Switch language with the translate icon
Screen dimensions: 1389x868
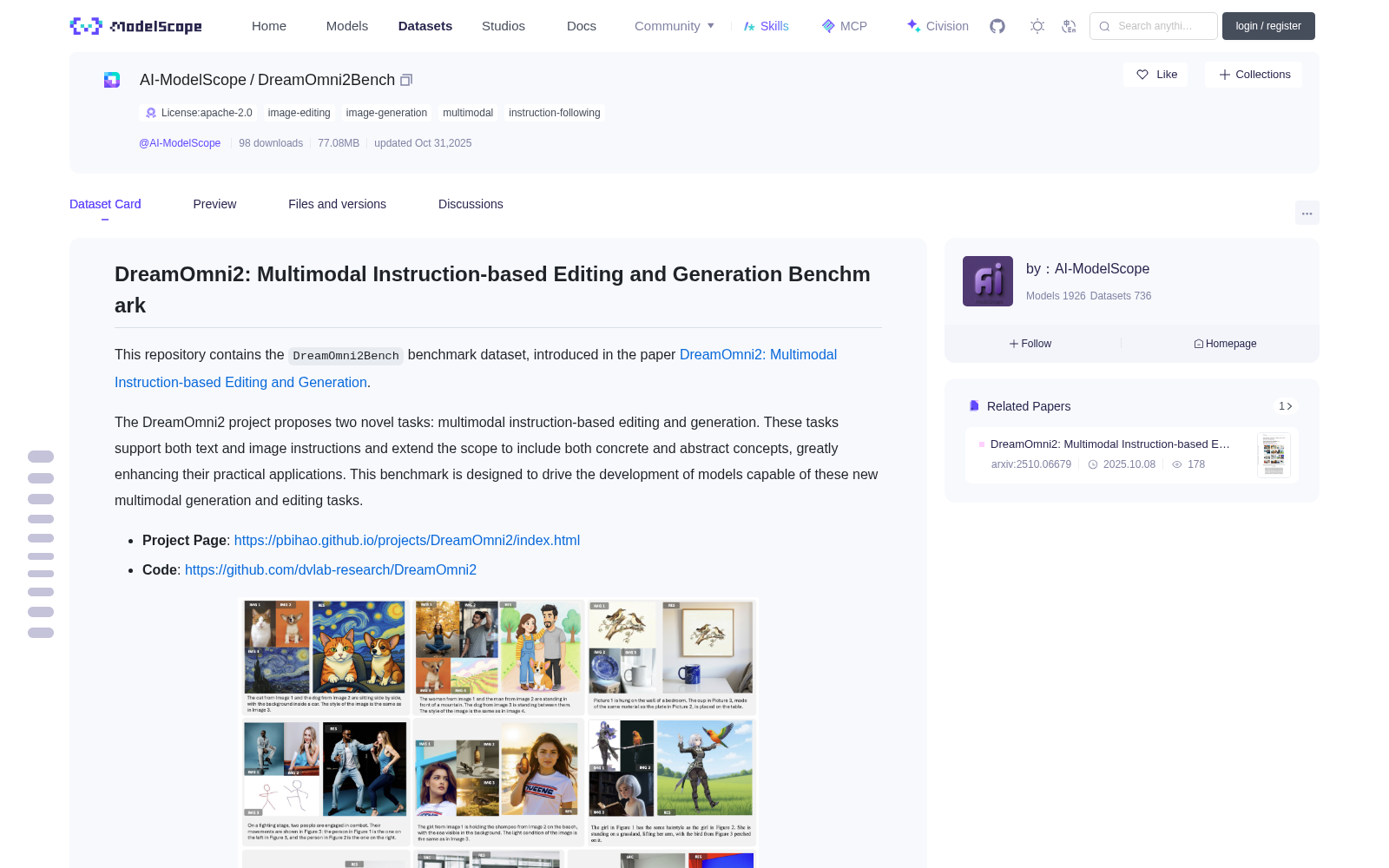1070,26
